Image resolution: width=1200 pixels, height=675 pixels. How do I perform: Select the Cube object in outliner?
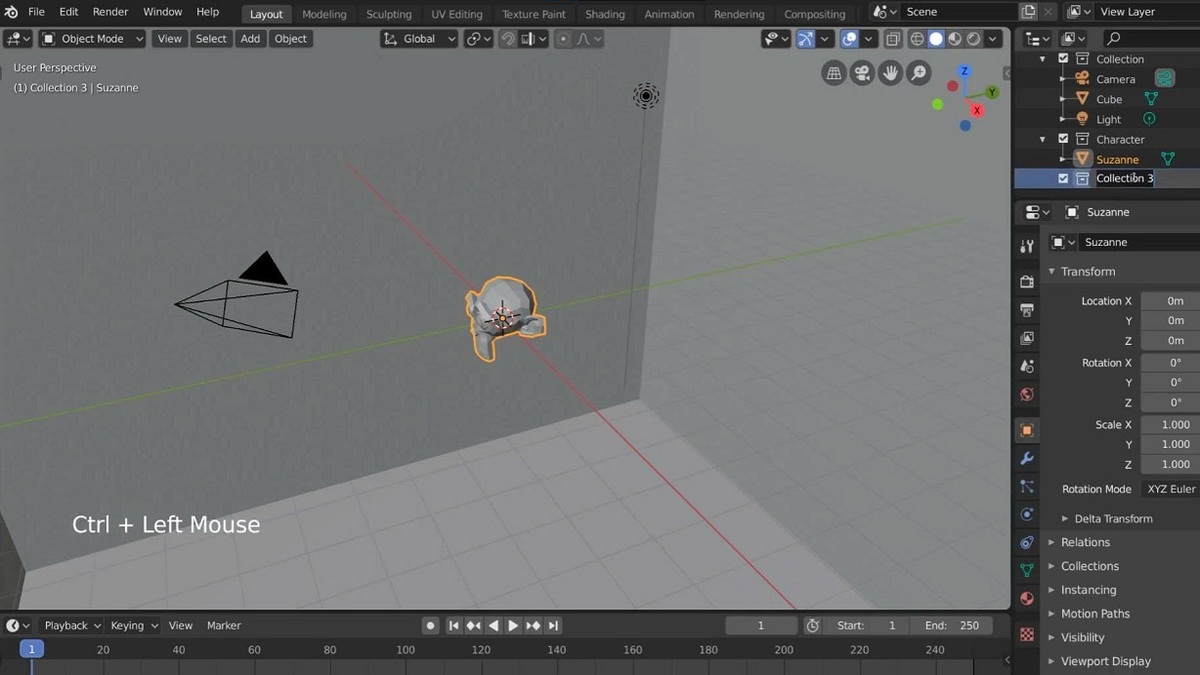1109,99
